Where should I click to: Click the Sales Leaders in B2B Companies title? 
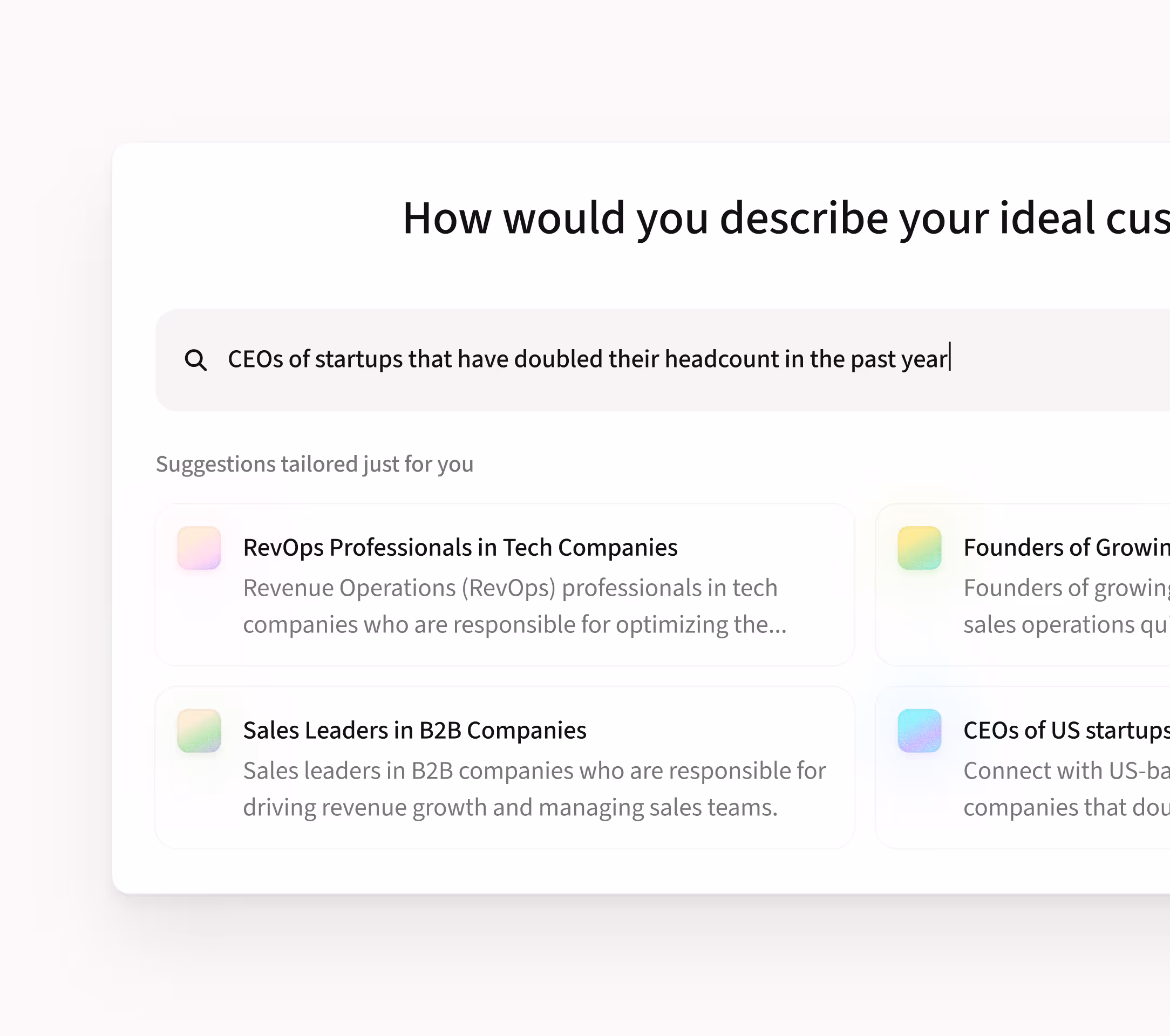[414, 730]
